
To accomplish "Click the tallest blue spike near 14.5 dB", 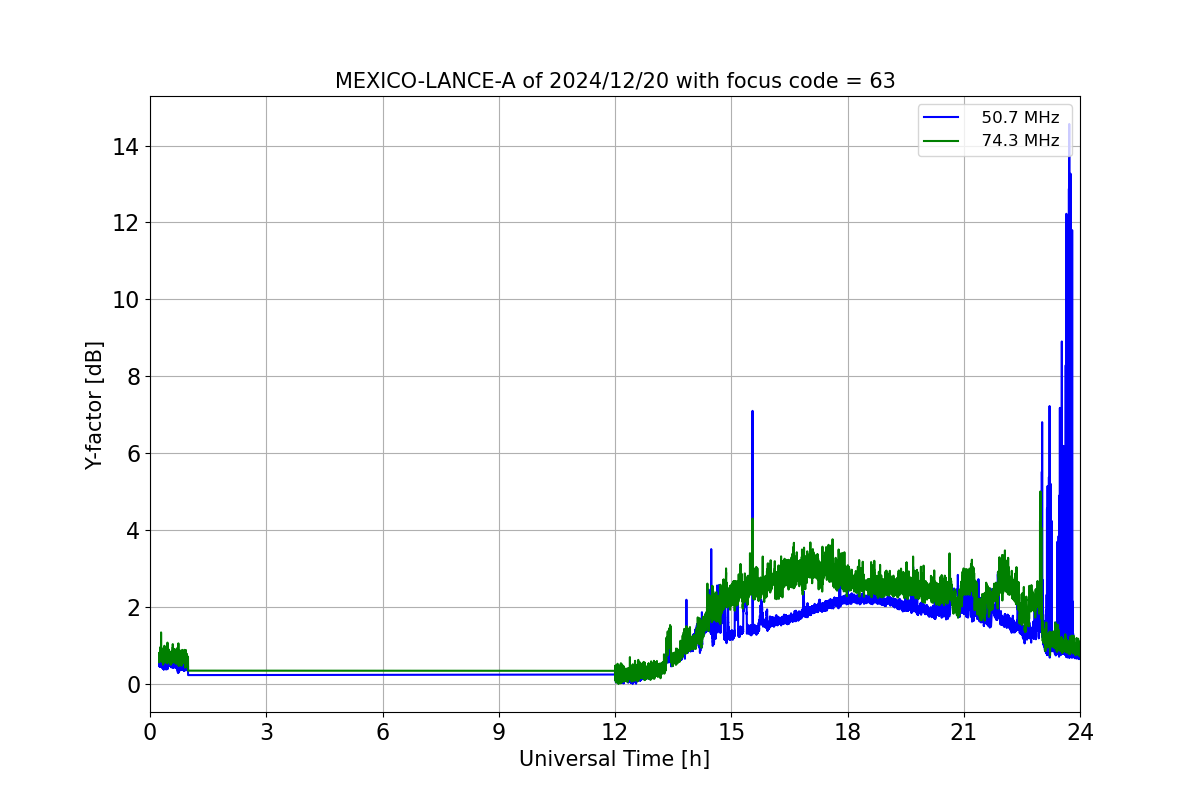I will pyautogui.click(x=1069, y=125).
